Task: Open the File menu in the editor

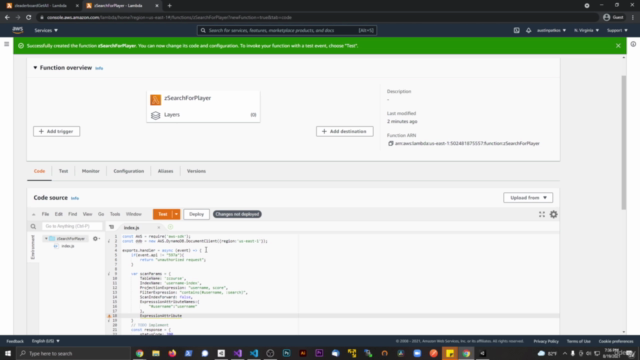Action: click(x=45, y=214)
